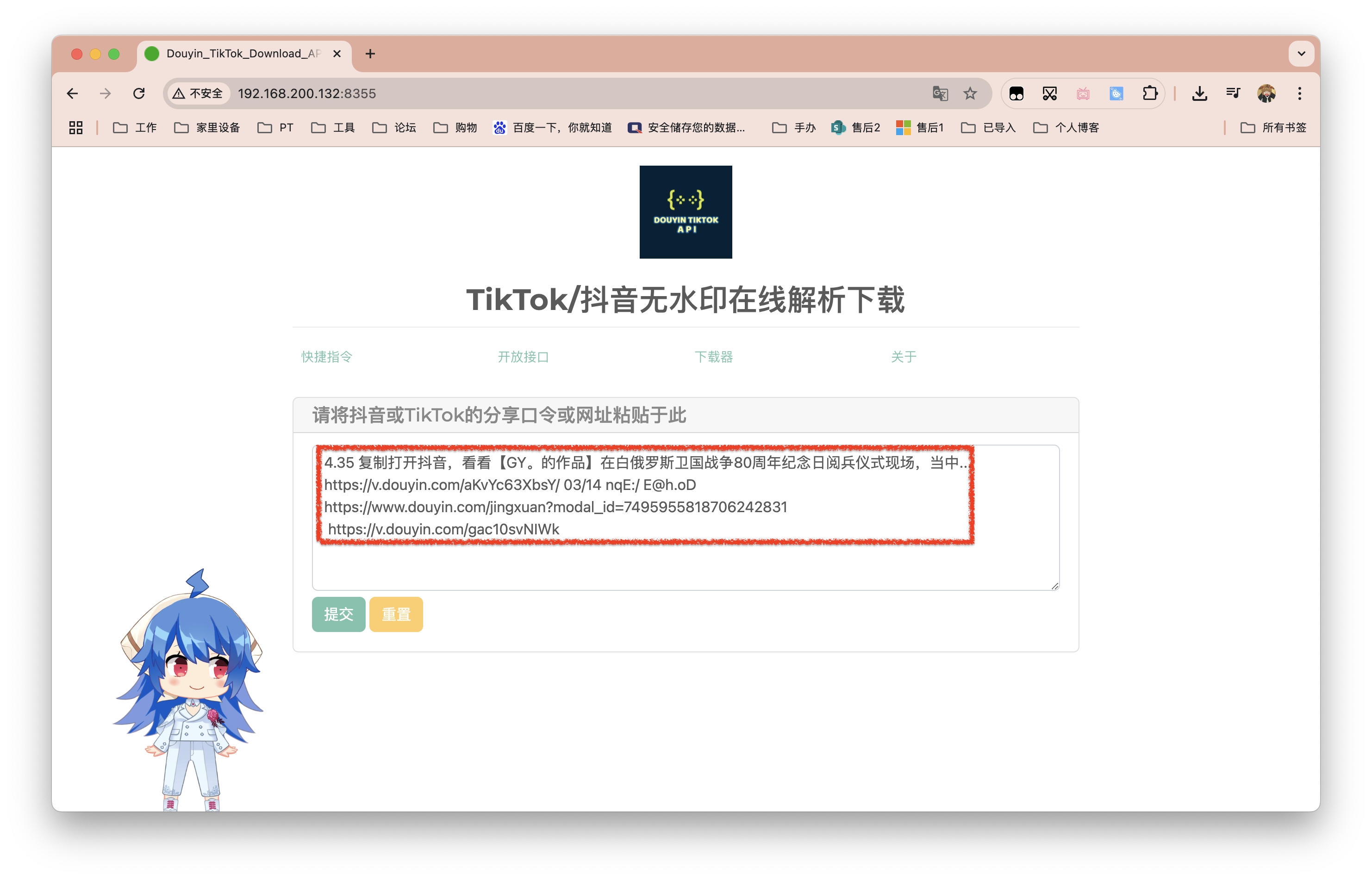Open the 开放接口 menu link
Viewport: 1372px width, 880px height.
tap(523, 357)
